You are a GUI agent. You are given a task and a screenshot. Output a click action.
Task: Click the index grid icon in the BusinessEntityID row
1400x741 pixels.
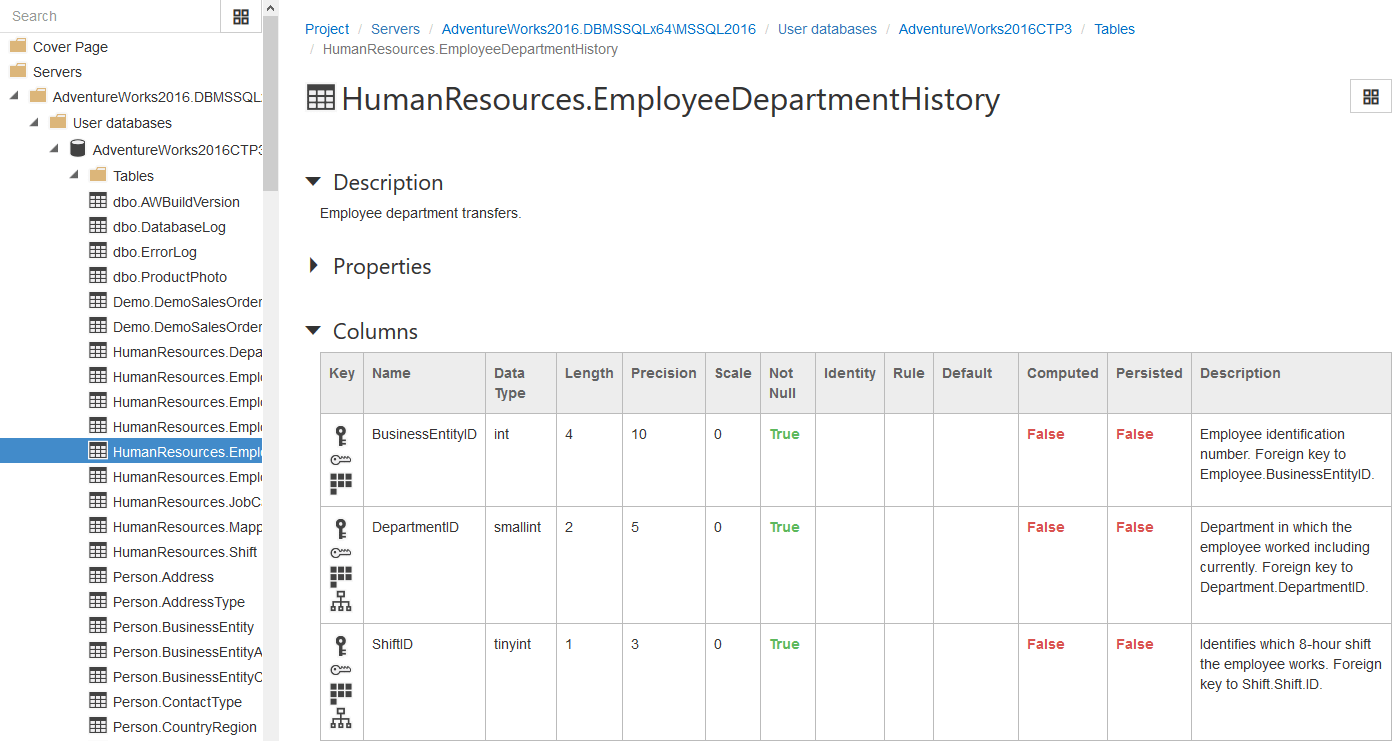tap(341, 484)
